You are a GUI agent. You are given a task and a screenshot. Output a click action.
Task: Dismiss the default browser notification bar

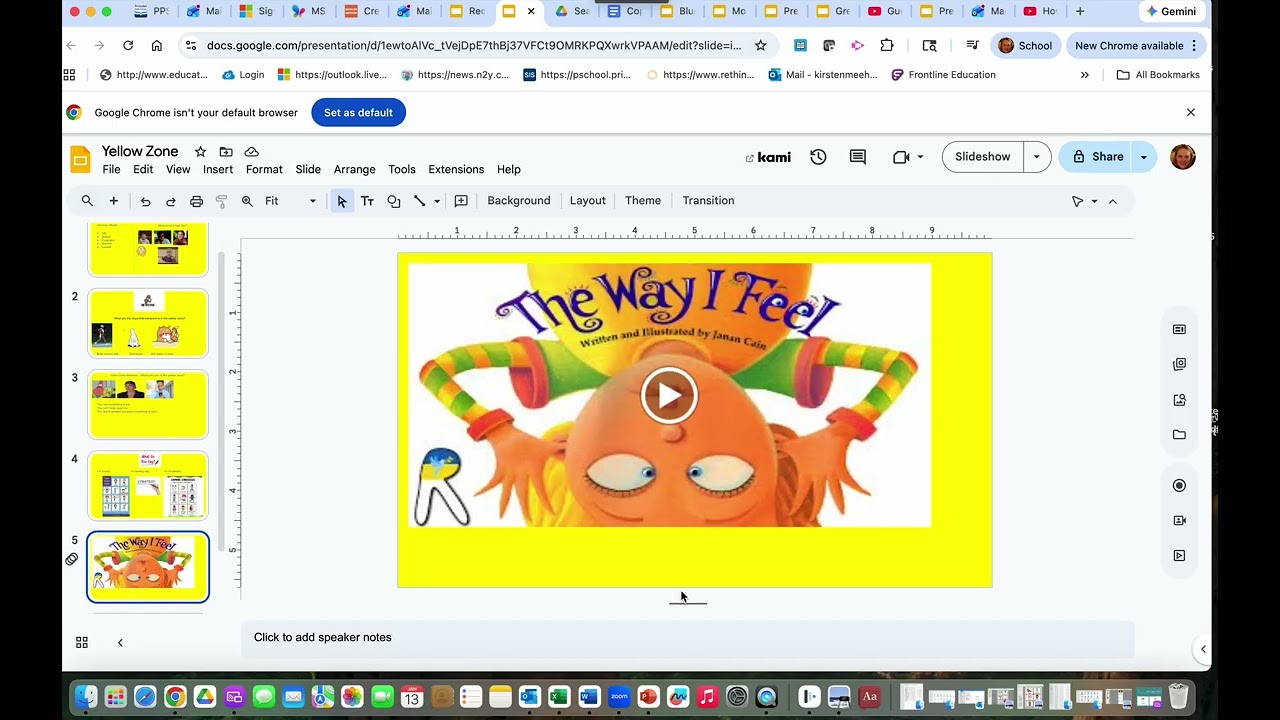(x=1190, y=113)
